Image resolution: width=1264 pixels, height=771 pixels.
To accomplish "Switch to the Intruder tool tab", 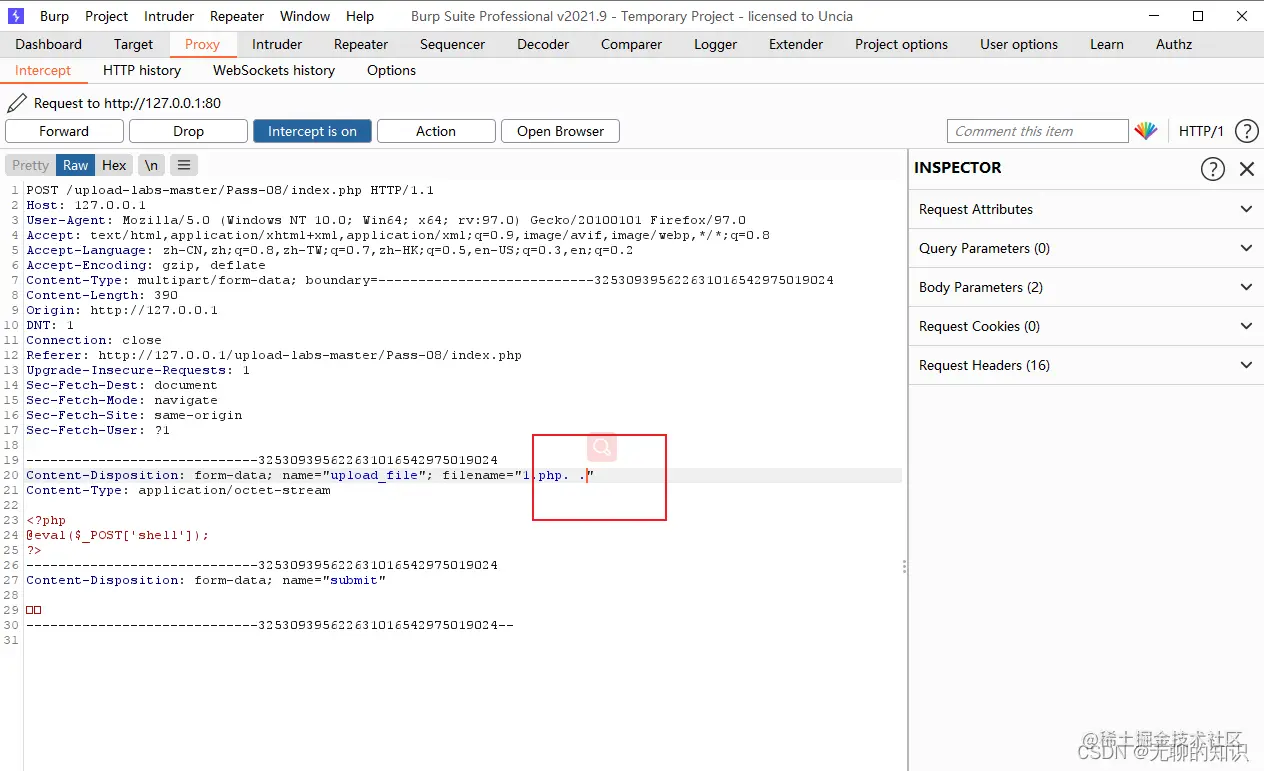I will coord(277,44).
